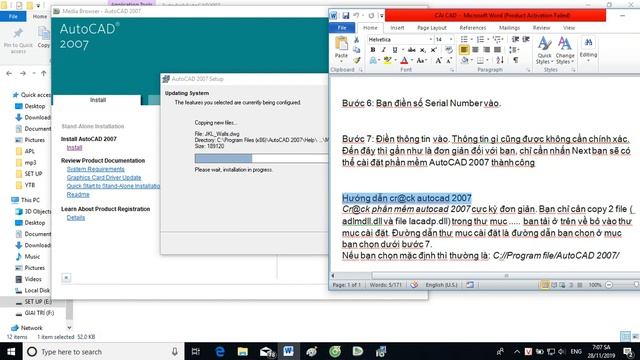Screen dimensions: 640x360
Task: Select Center alignment in Word
Action: [x=475, y=50]
